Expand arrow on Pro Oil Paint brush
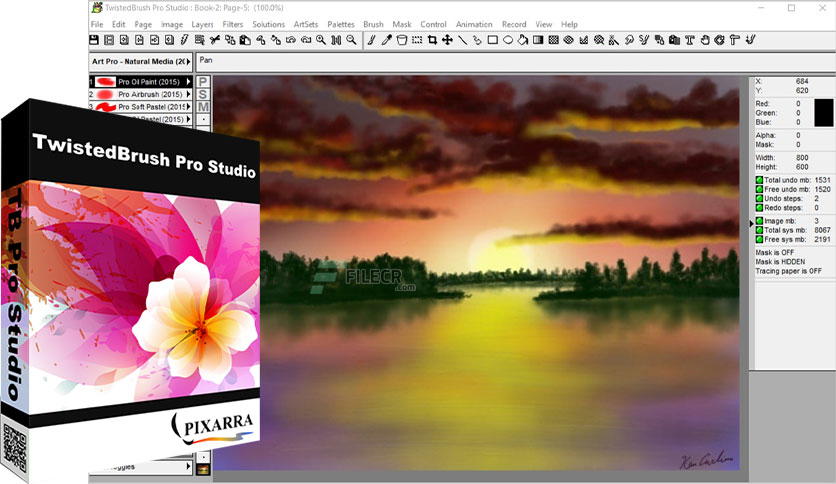836x484 pixels. click(188, 82)
